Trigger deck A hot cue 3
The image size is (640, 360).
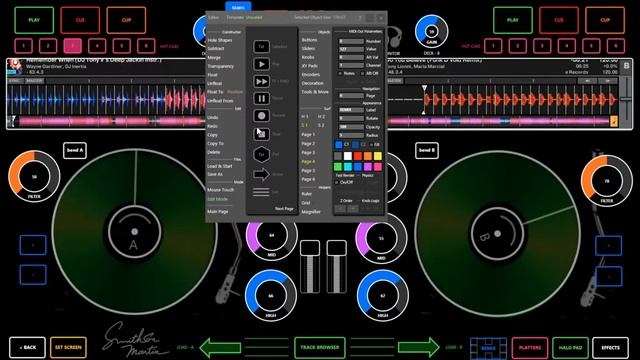[x=73, y=46]
